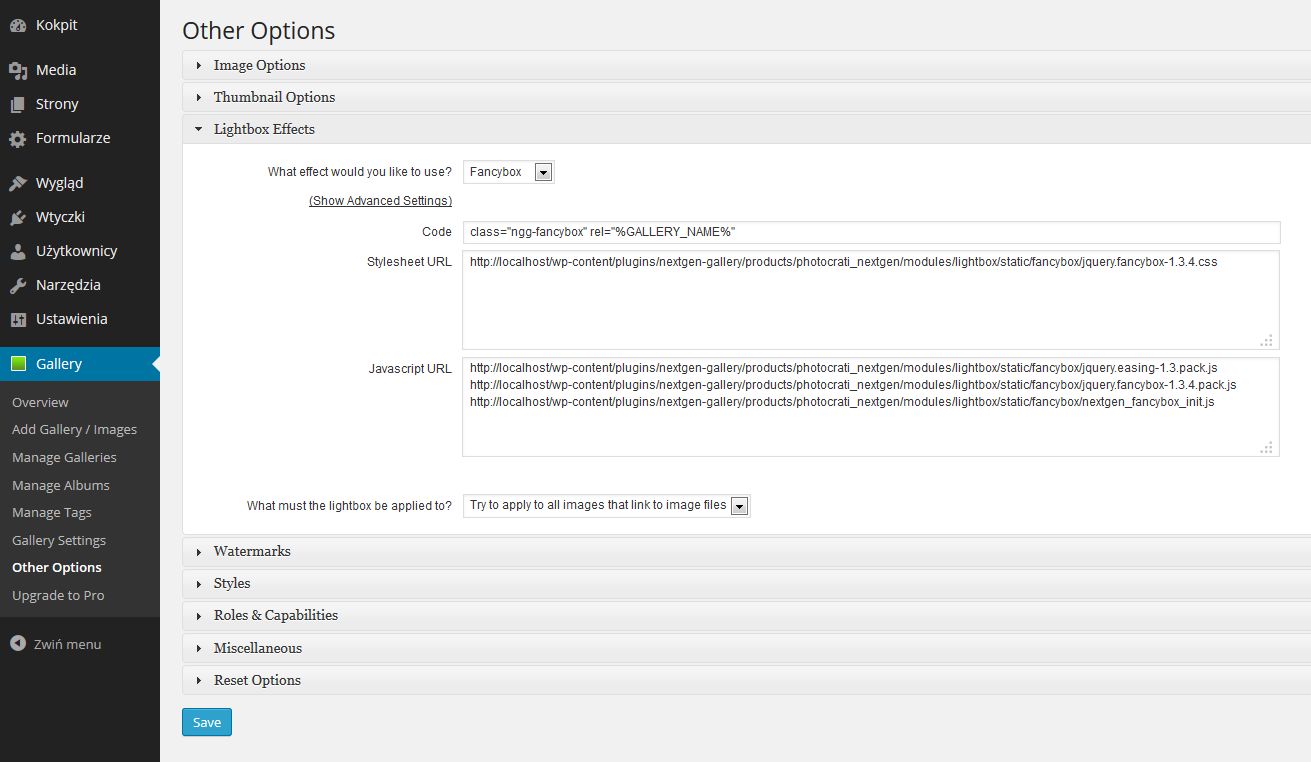Click the green Gallery icon
Image resolution: width=1311 pixels, height=762 pixels.
click(18, 364)
